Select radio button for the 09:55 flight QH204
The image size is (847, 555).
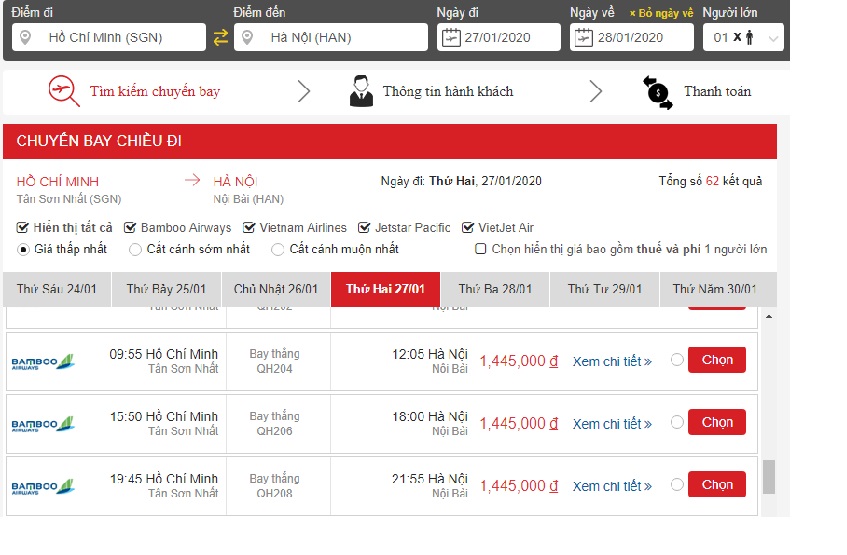click(x=677, y=360)
